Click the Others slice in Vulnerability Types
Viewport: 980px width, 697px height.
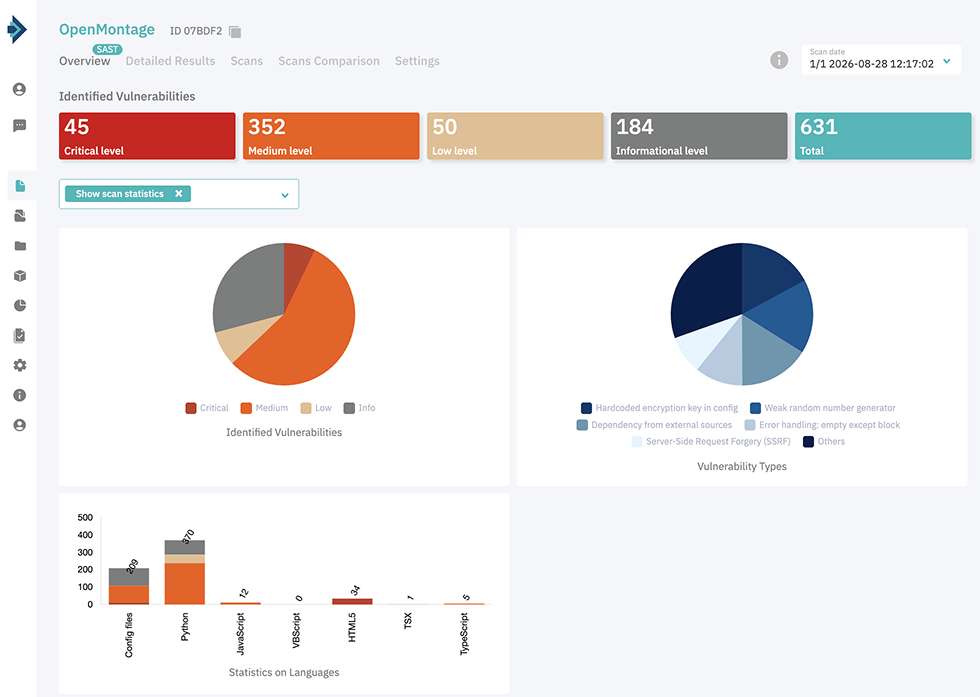tap(706, 288)
